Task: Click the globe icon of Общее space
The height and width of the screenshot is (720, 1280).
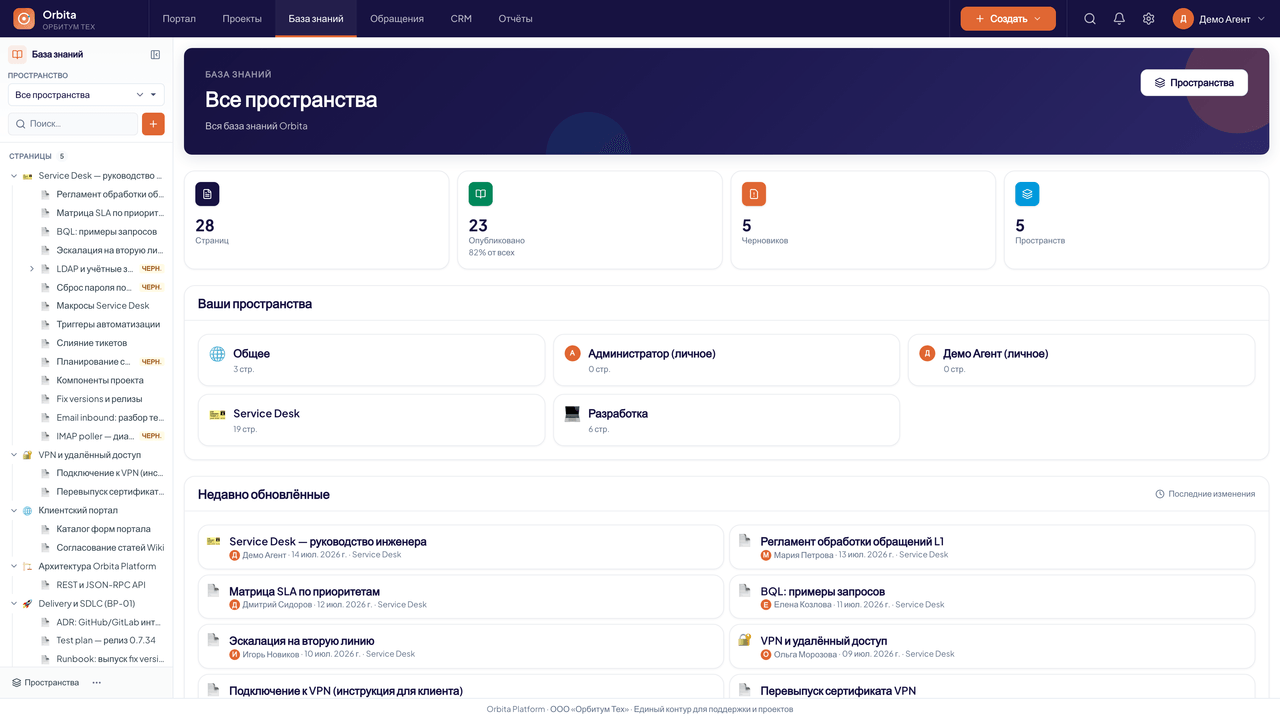Action: pyautogui.click(x=217, y=354)
